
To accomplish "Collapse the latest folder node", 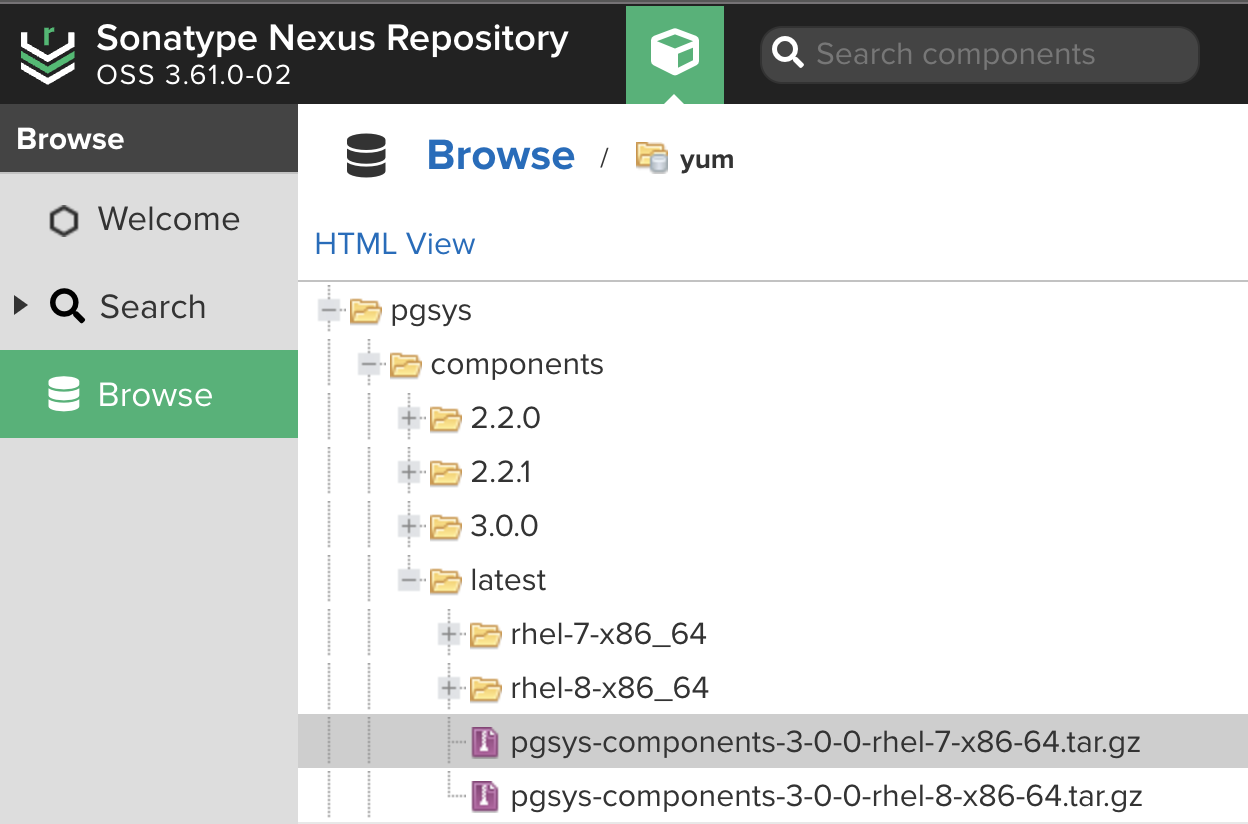I will pos(409,580).
